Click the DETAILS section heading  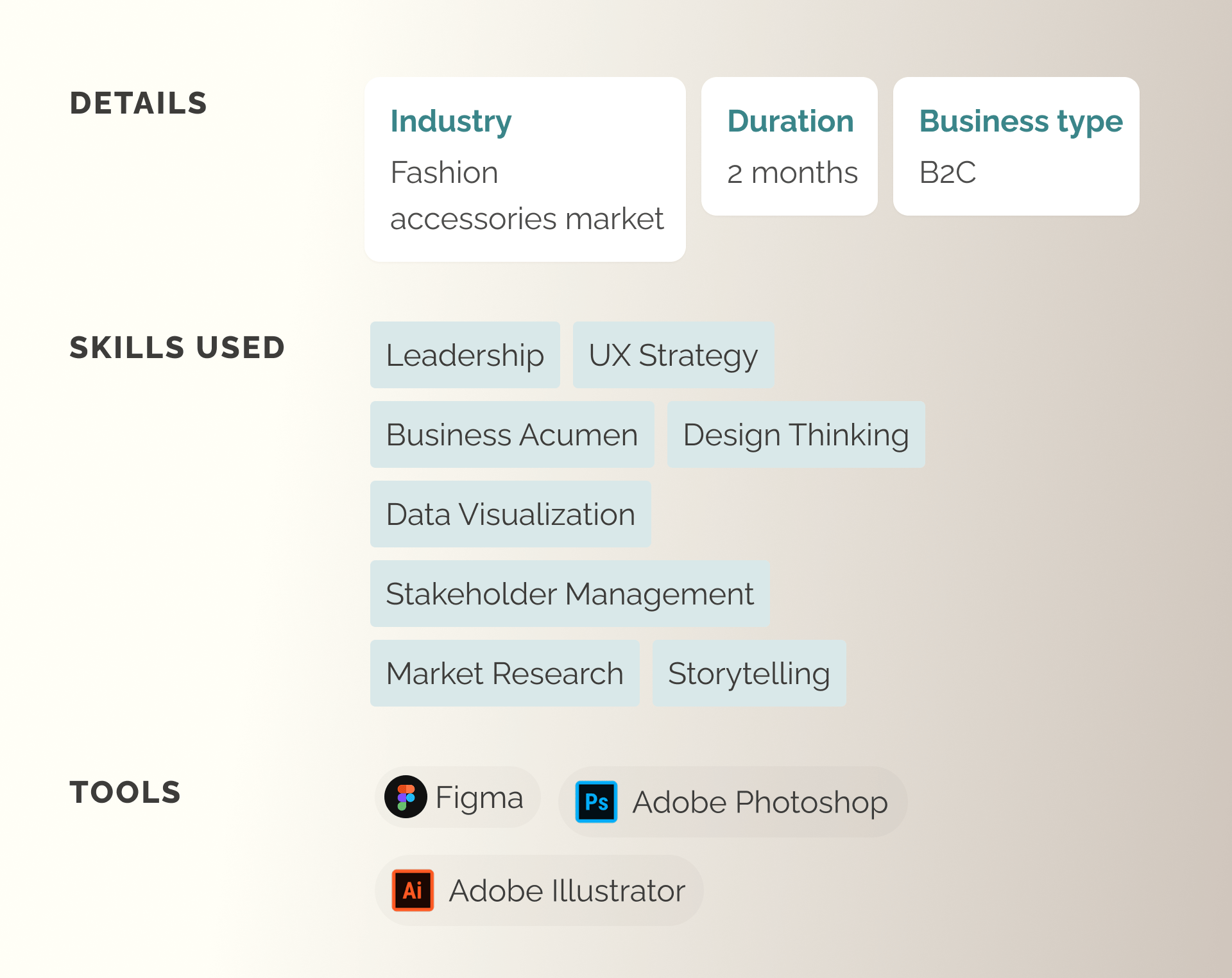(x=139, y=103)
